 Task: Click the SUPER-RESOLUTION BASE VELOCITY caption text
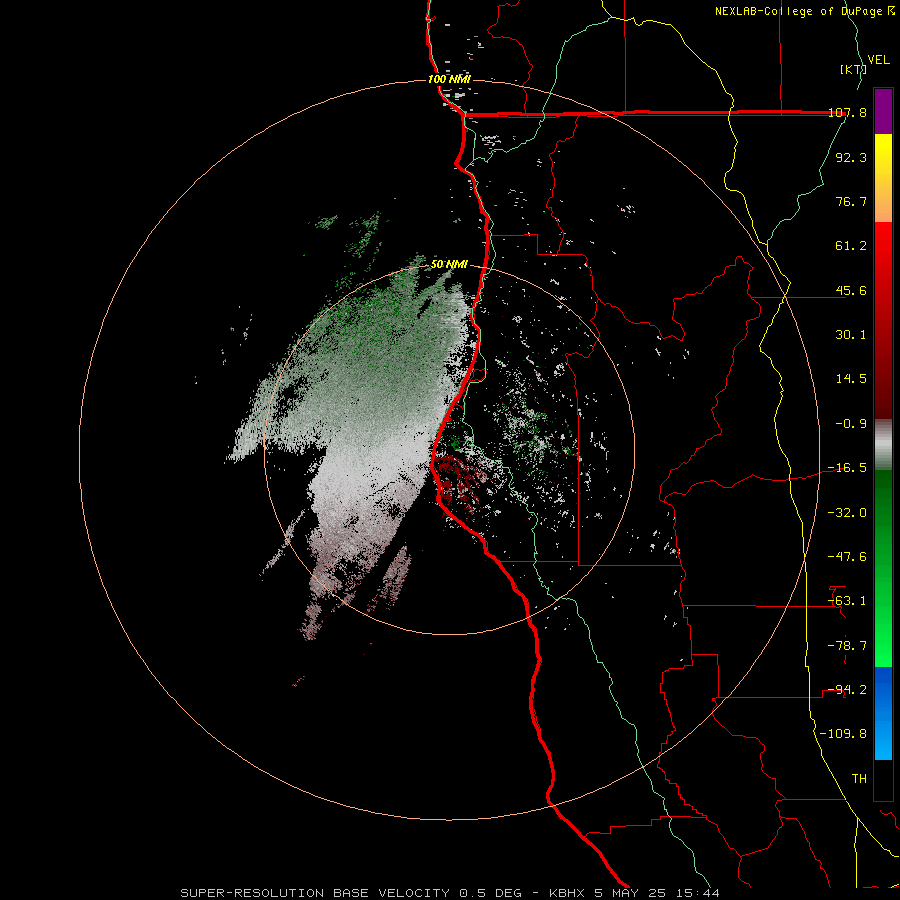coord(315,893)
